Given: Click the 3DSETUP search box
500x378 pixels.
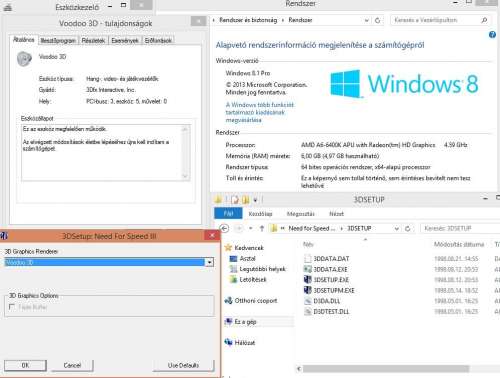Looking at the screenshot, I should pyautogui.click(x=460, y=228).
